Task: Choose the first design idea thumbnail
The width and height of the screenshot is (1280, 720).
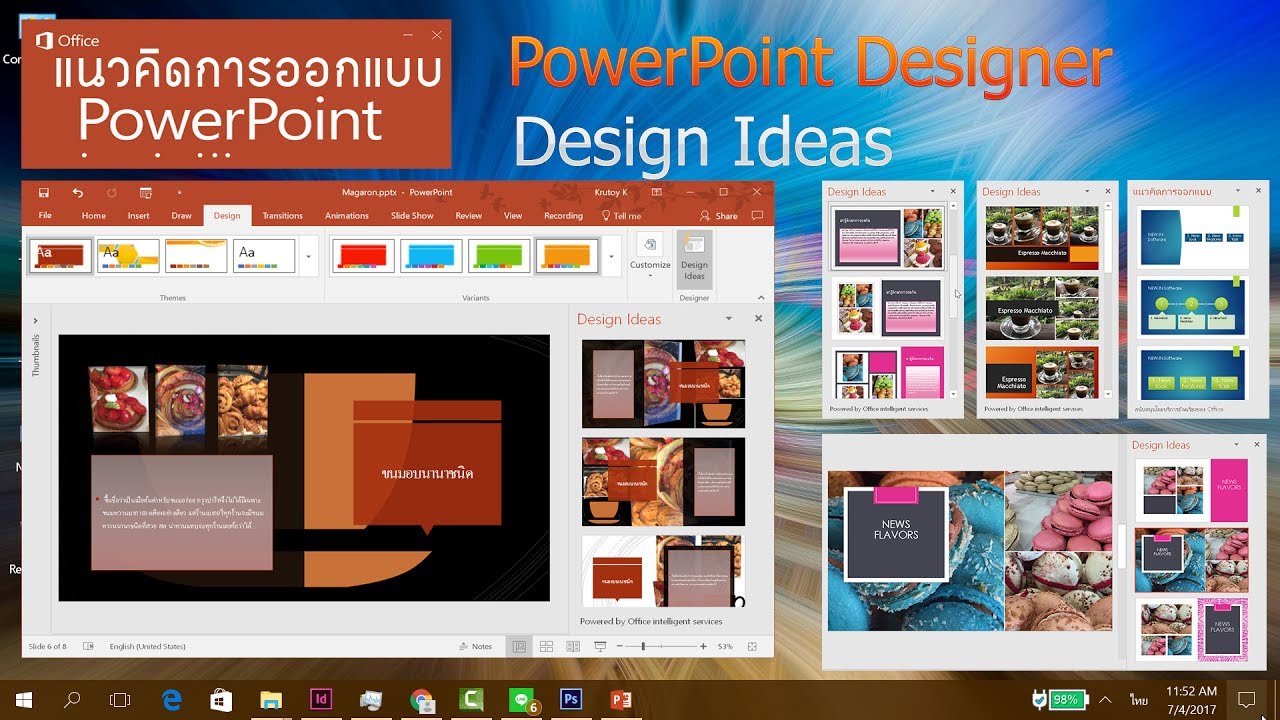Action: 663,384
